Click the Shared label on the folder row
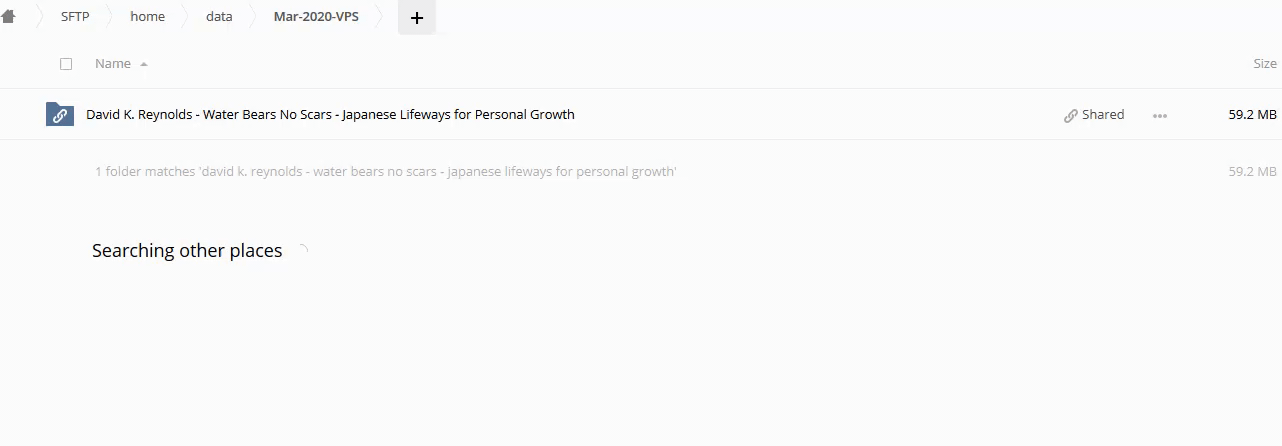 pyautogui.click(x=1103, y=114)
